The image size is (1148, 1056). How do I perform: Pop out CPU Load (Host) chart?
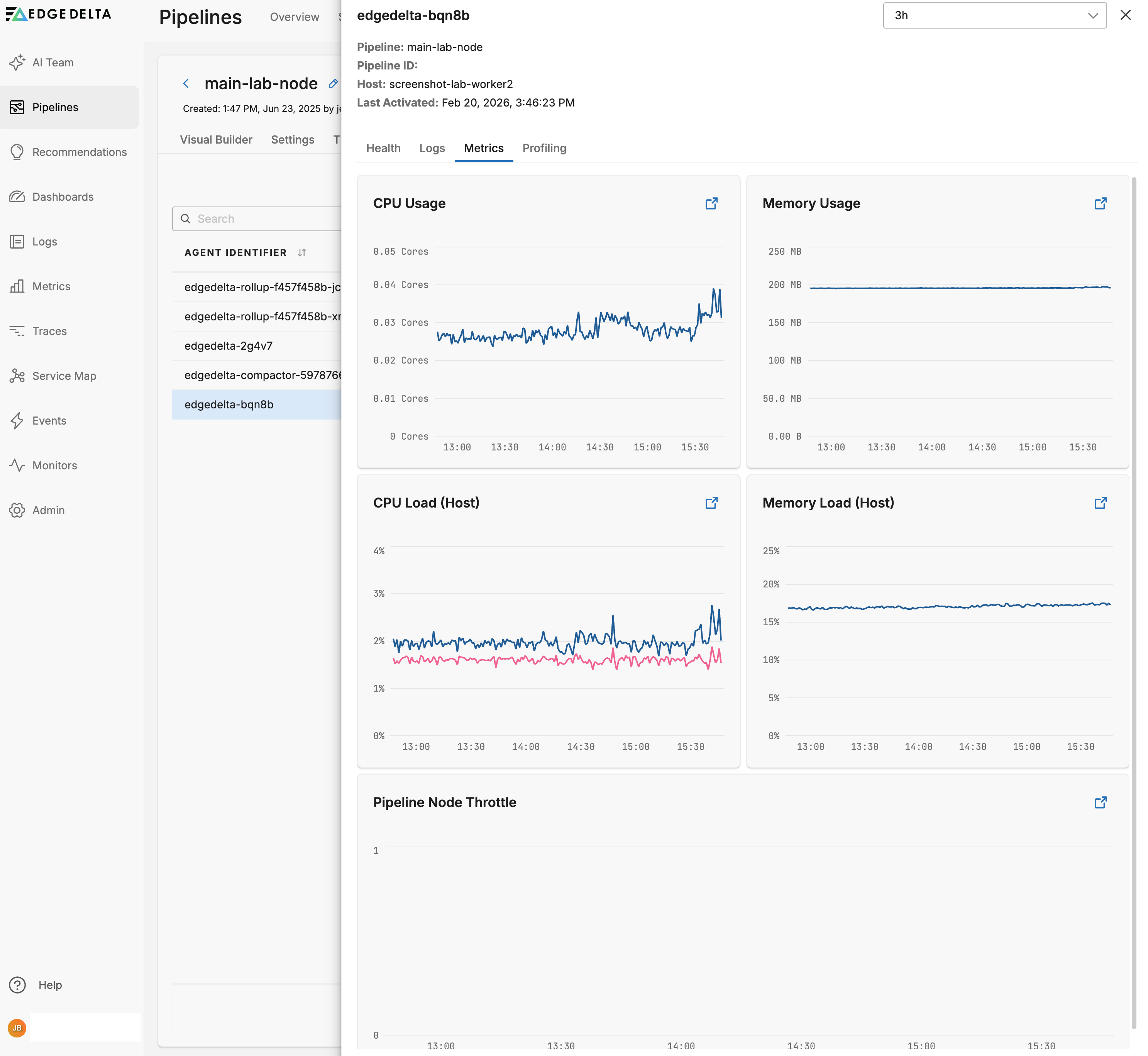click(x=711, y=503)
